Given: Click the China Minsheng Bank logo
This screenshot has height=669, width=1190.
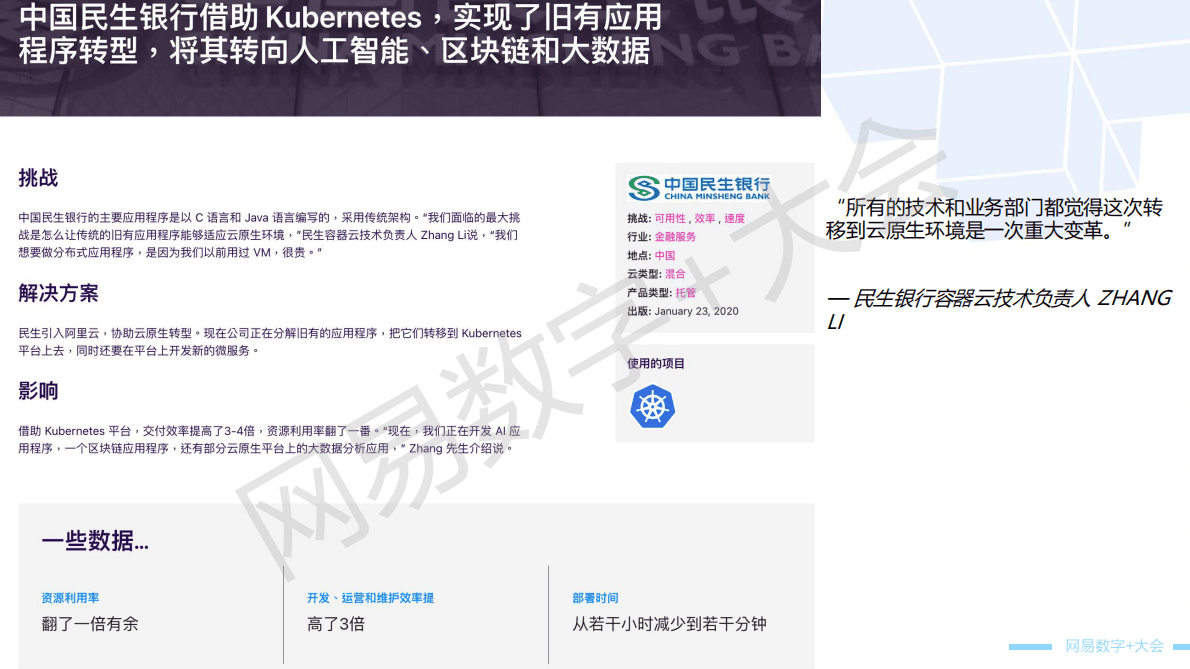Looking at the screenshot, I should point(699,188).
